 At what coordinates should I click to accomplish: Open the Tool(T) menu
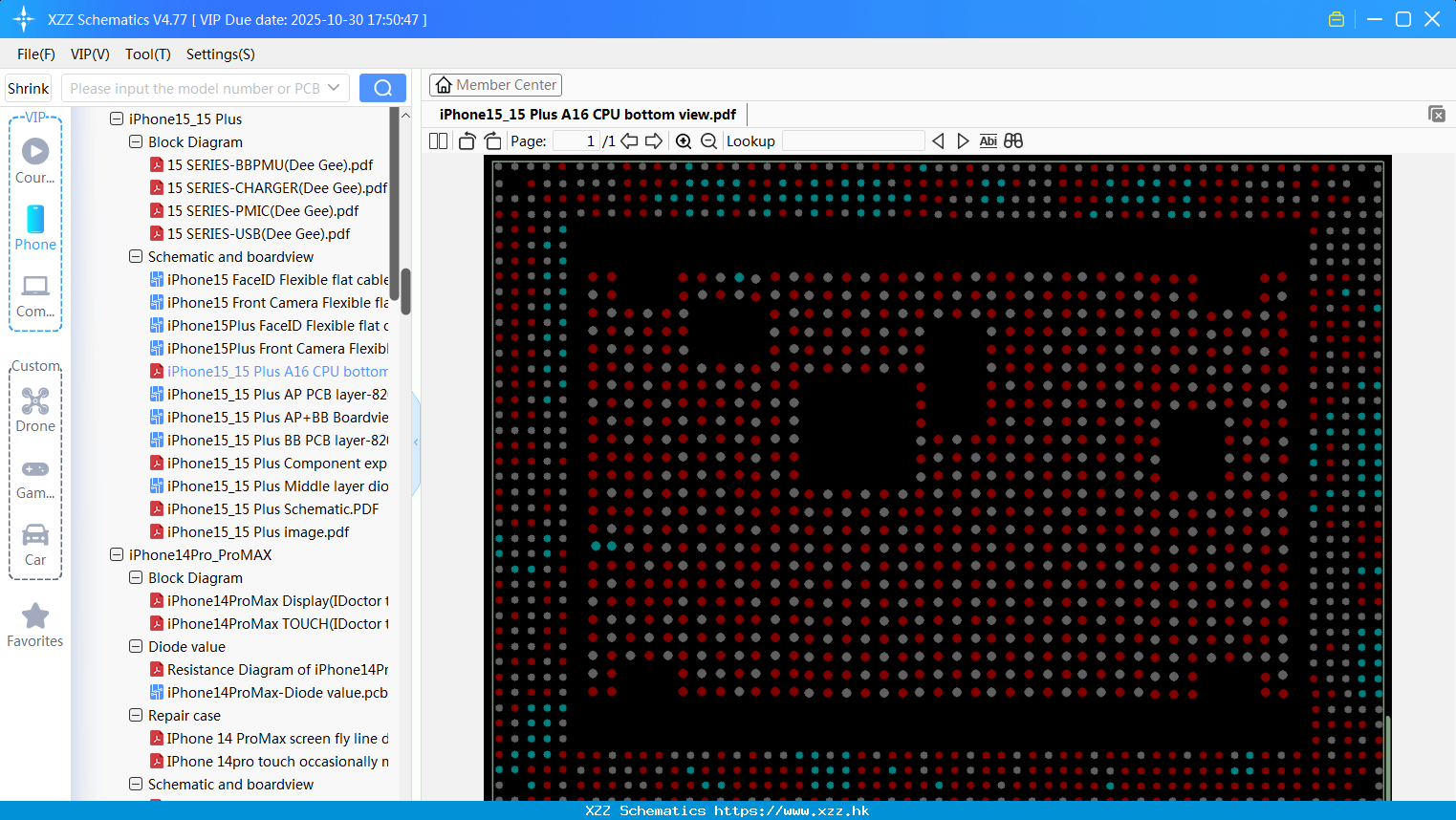[148, 54]
